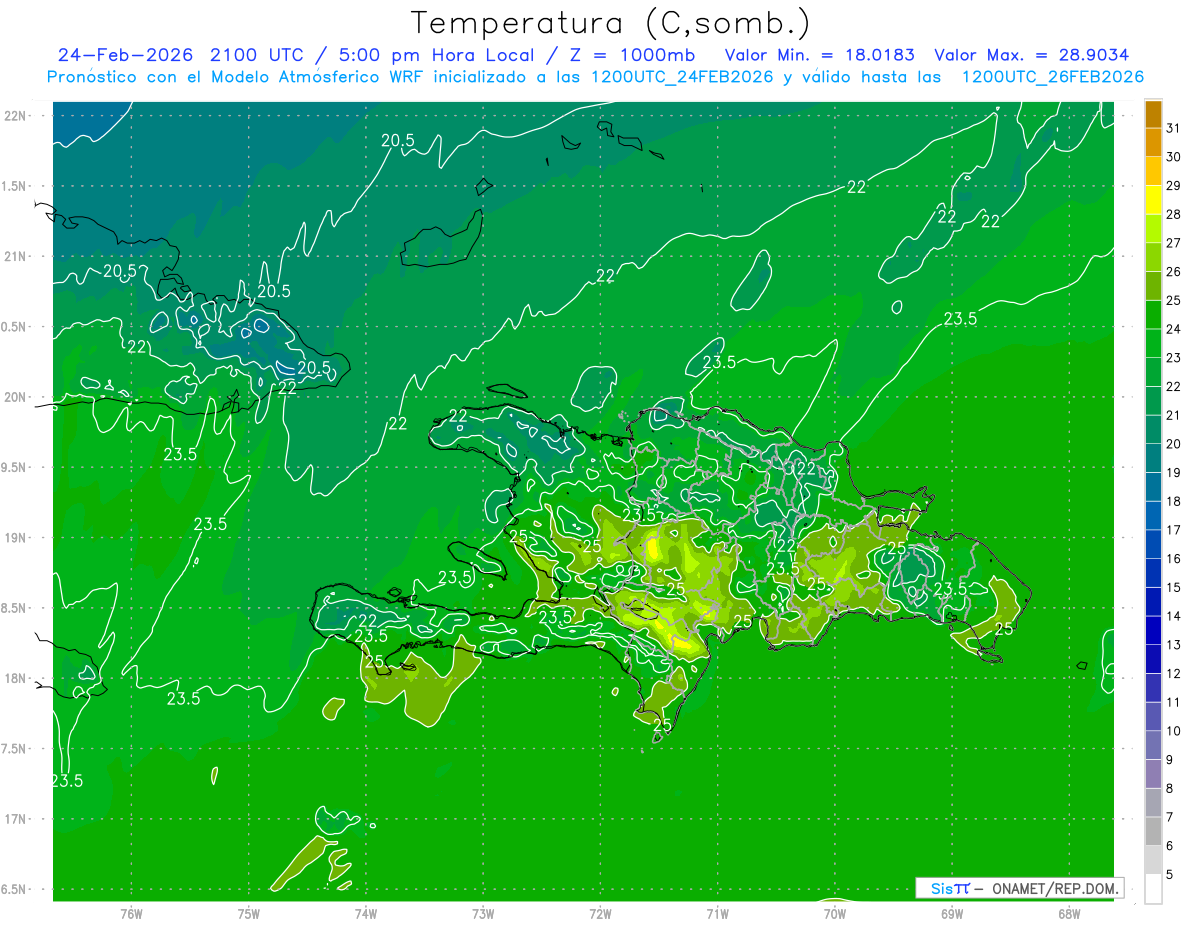Viewport: 1200px width, 927px height.
Task: Select "Valor Max. = 28.9034" text
Action: tap(1032, 55)
